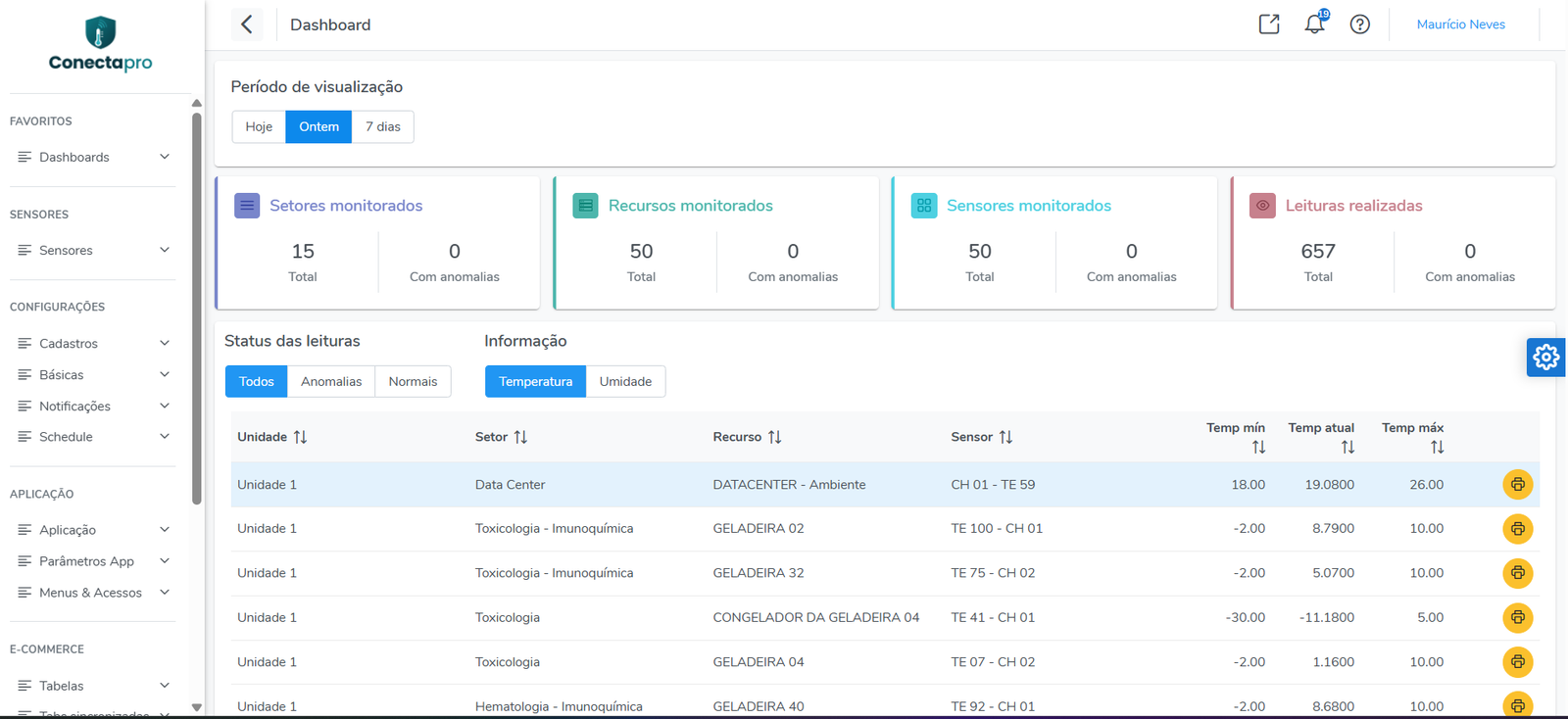Click the 657 total readings value

pos(1318,252)
